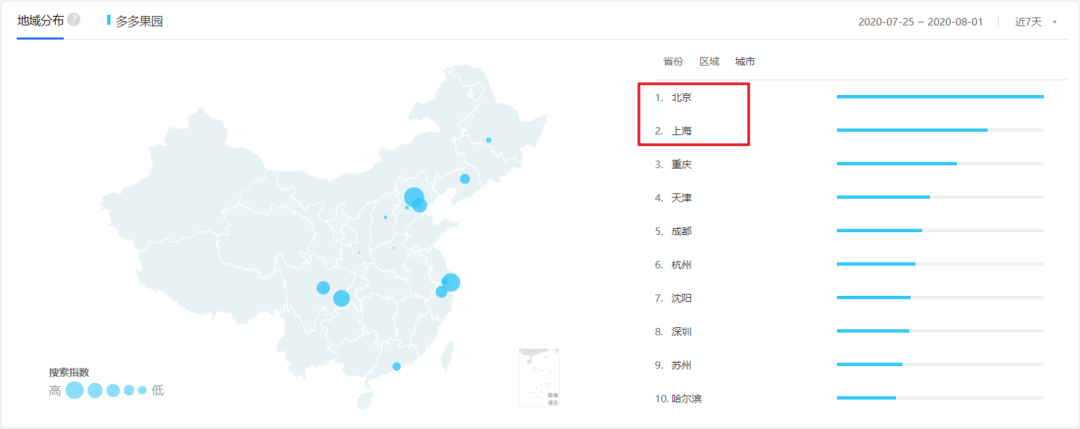The image size is (1080, 429).
Task: Click the Harbin bubble in the northeast
Action: click(x=488, y=140)
